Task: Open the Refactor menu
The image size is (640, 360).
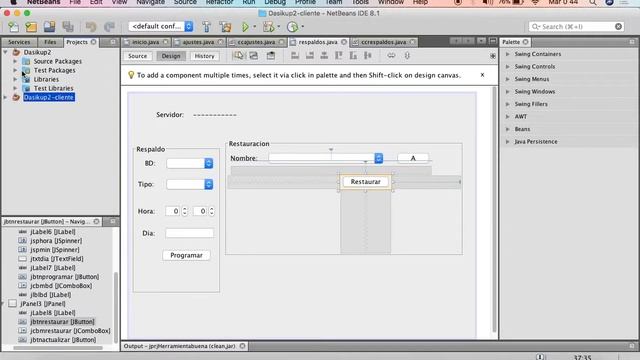Action: (219, 2)
